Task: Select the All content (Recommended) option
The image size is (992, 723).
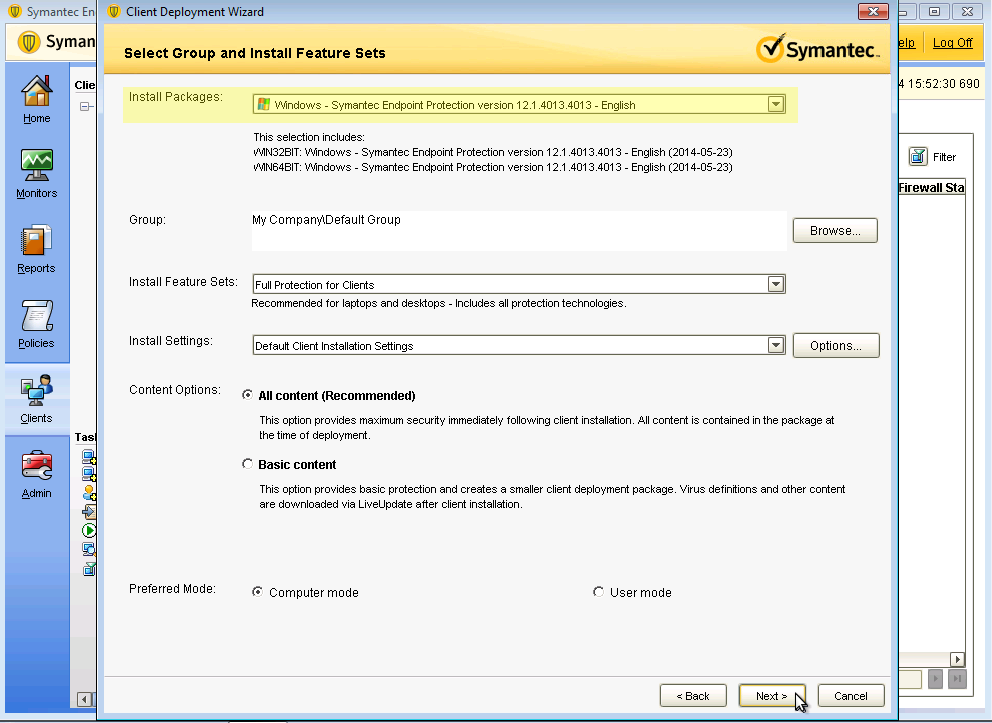Action: [247, 395]
